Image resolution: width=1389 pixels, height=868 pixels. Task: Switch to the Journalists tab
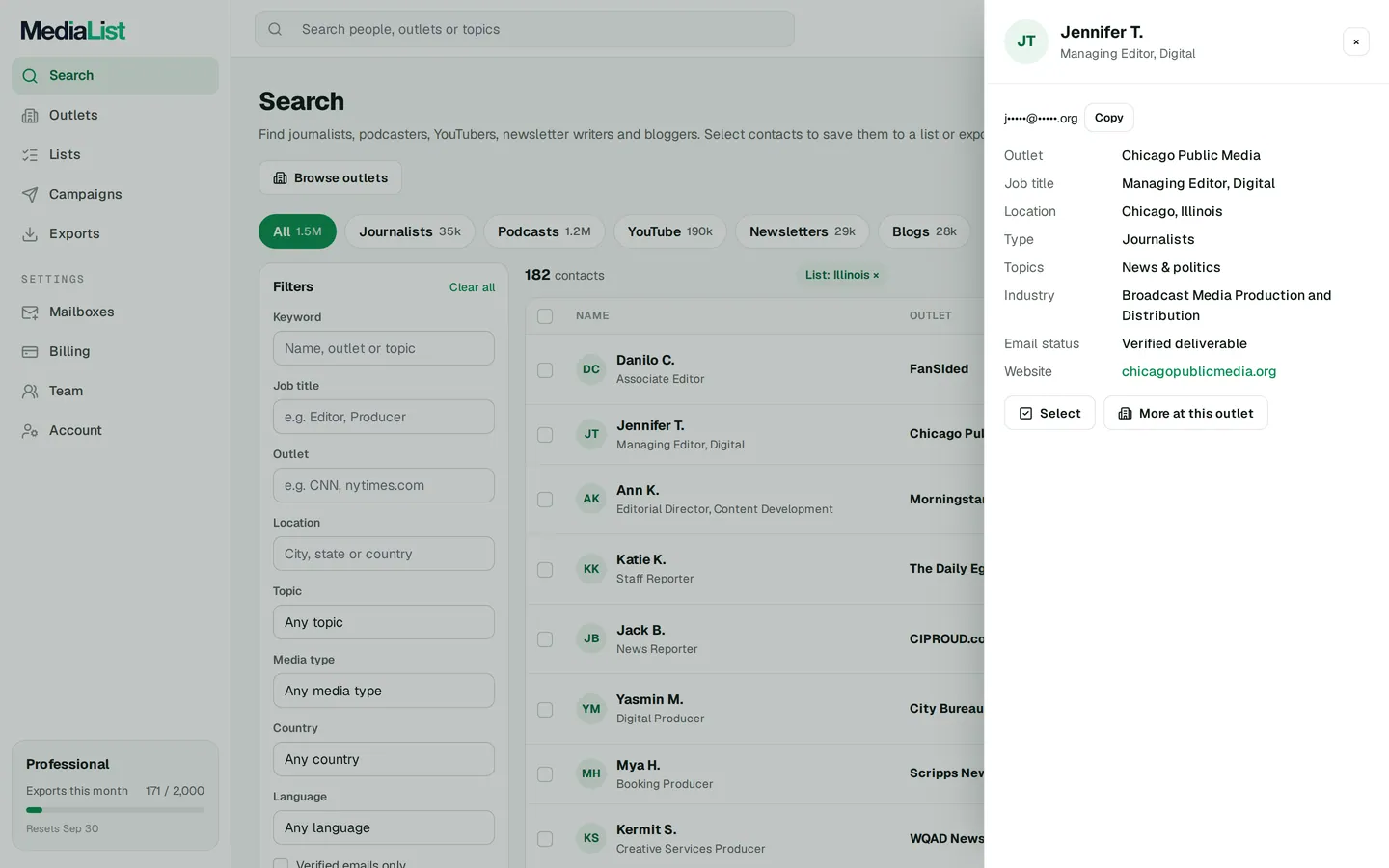[x=410, y=231]
